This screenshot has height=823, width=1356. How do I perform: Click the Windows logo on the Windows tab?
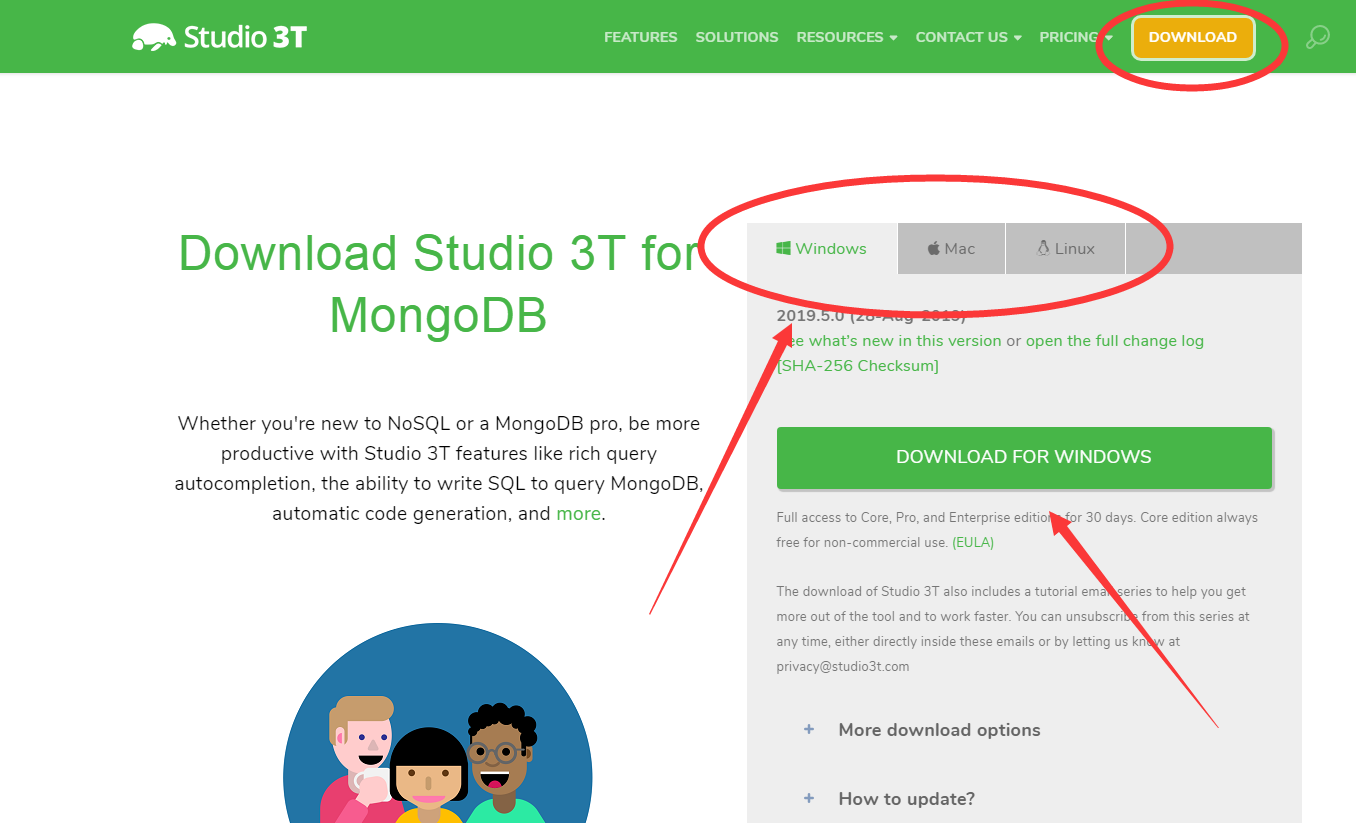783,248
